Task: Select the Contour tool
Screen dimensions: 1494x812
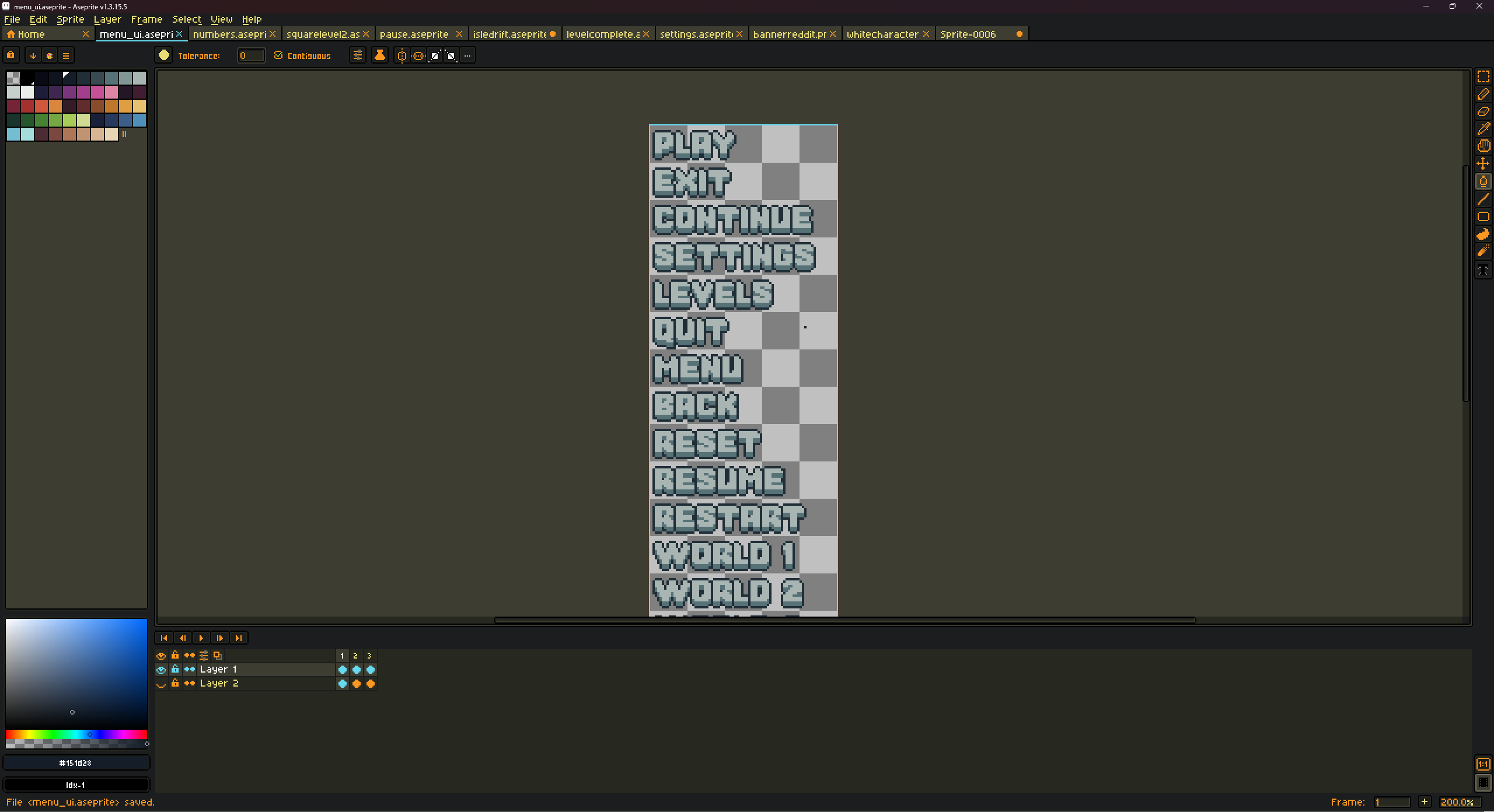Action: (1483, 235)
